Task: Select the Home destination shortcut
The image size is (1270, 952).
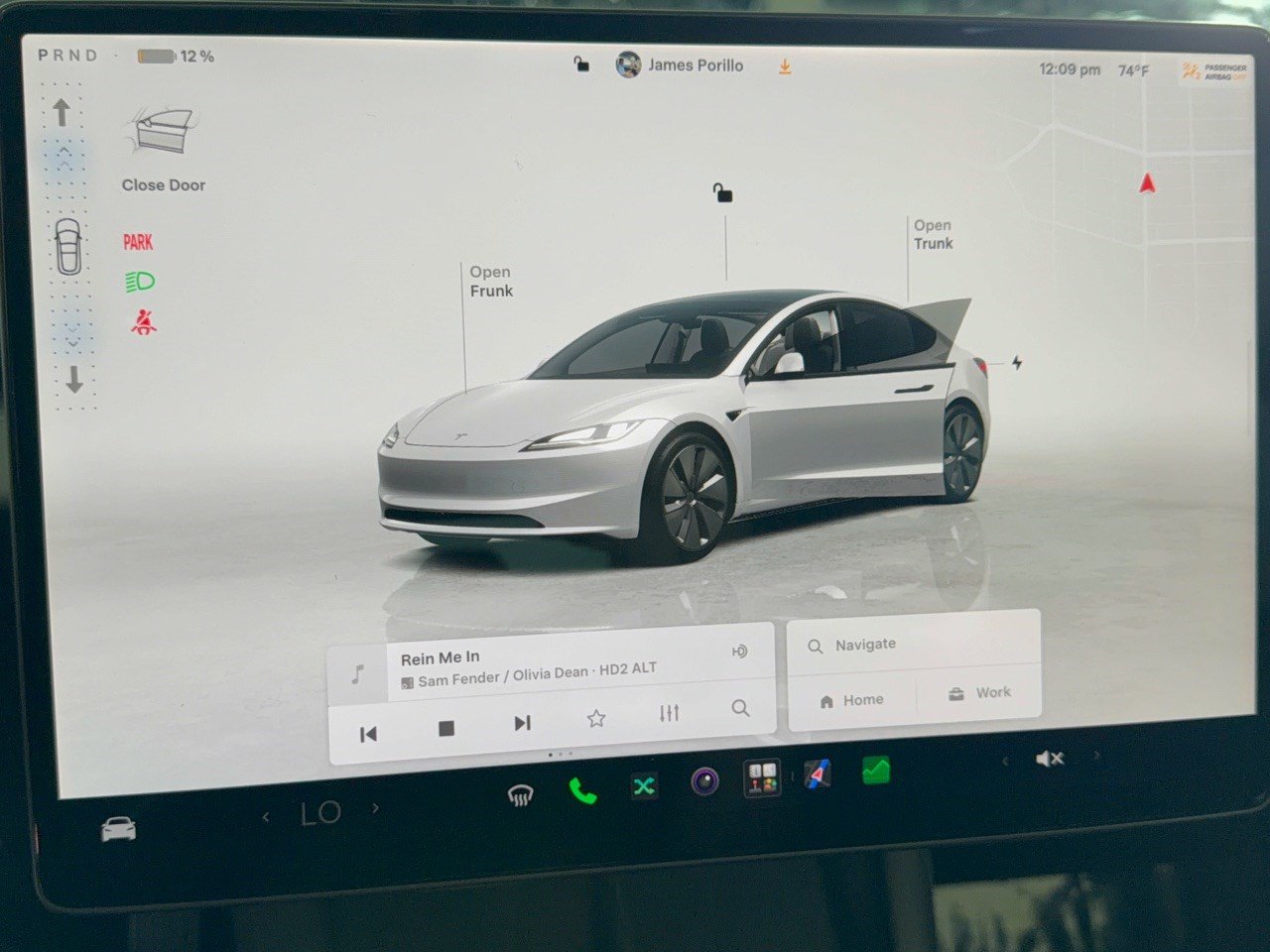Action: 852,700
